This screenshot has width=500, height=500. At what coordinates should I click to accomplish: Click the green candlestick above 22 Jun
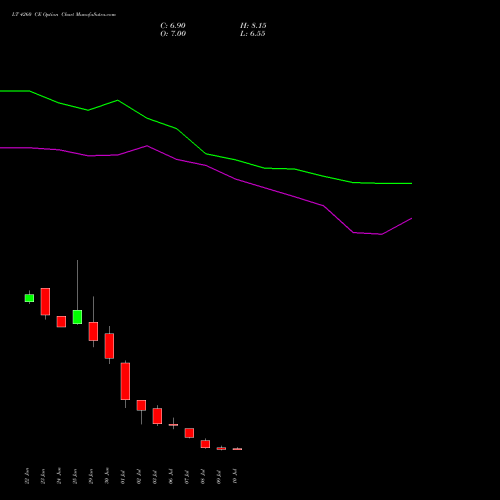pos(29,298)
